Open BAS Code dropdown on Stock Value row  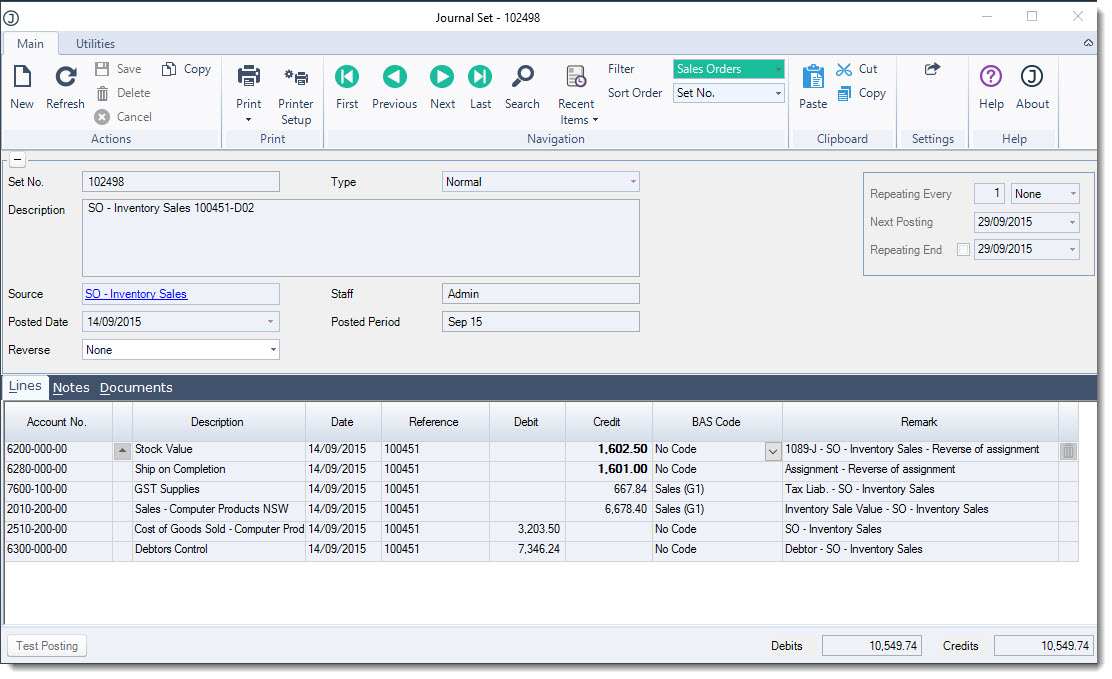tap(773, 451)
